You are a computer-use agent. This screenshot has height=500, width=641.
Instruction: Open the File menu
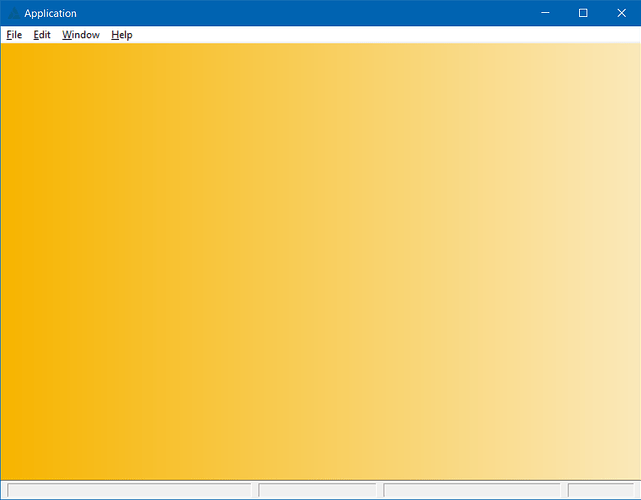(x=14, y=35)
